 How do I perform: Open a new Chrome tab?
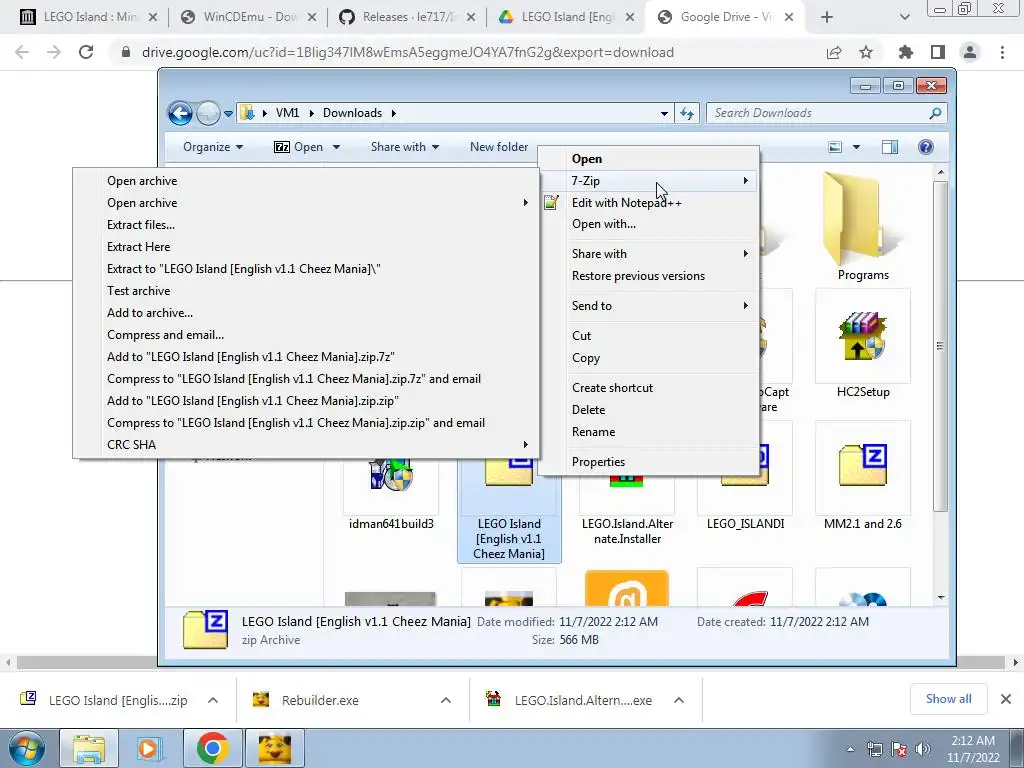point(826,17)
